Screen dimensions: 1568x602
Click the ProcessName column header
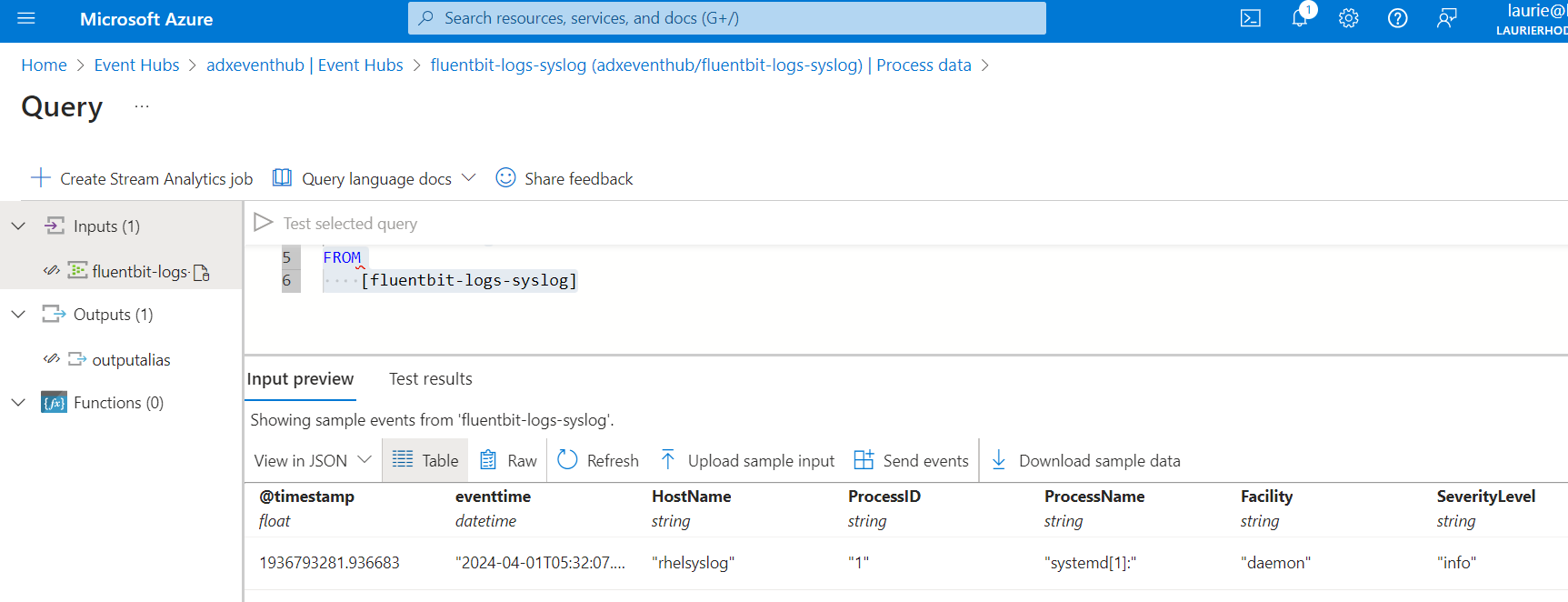pyautogui.click(x=1094, y=497)
